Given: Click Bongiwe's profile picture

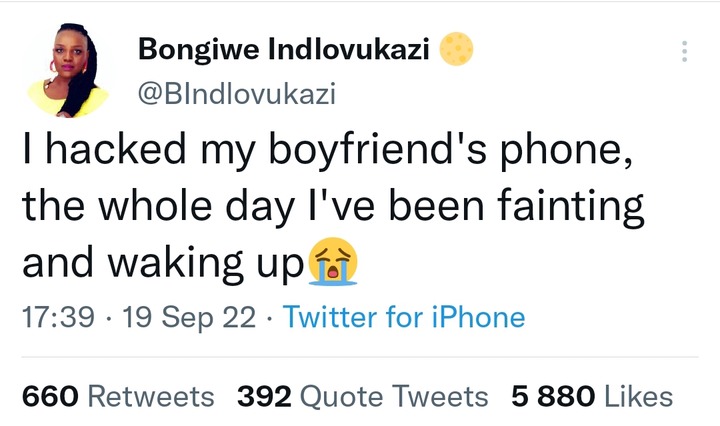Looking at the screenshot, I should click(x=68, y=72).
